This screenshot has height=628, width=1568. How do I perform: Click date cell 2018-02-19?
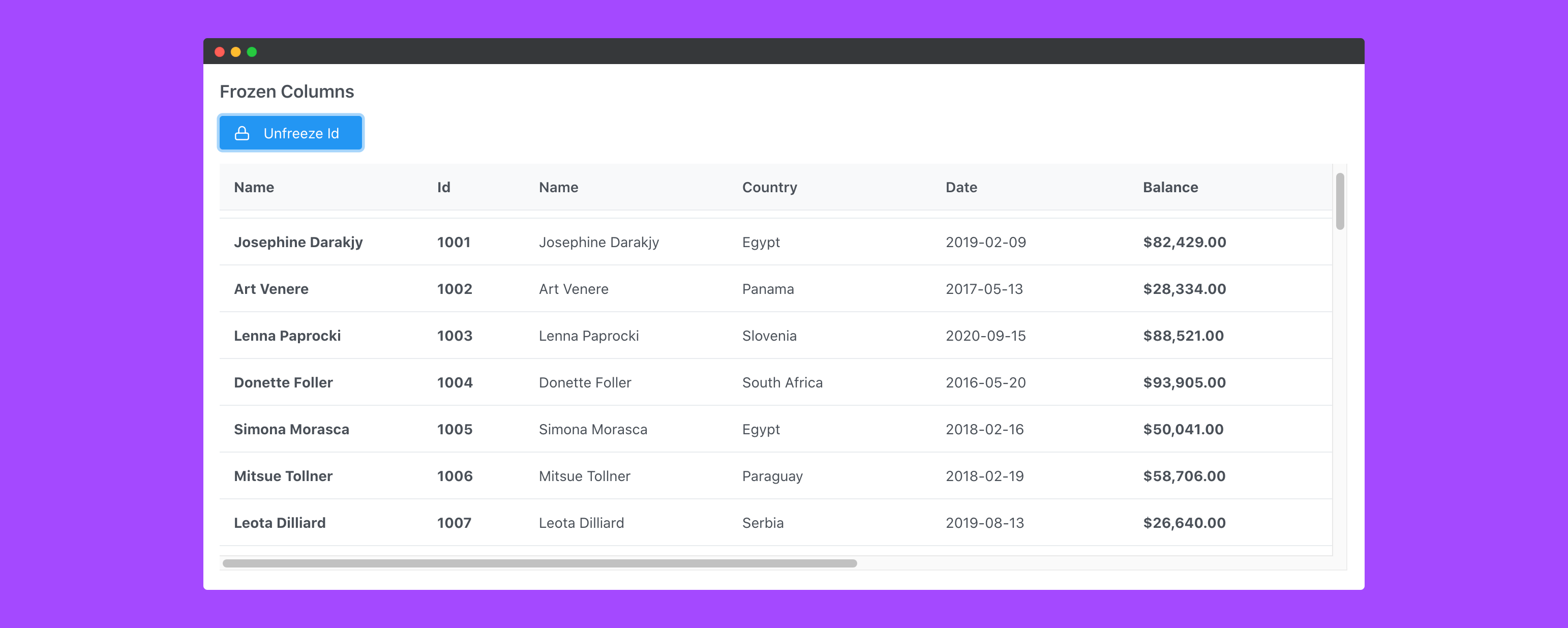(984, 476)
